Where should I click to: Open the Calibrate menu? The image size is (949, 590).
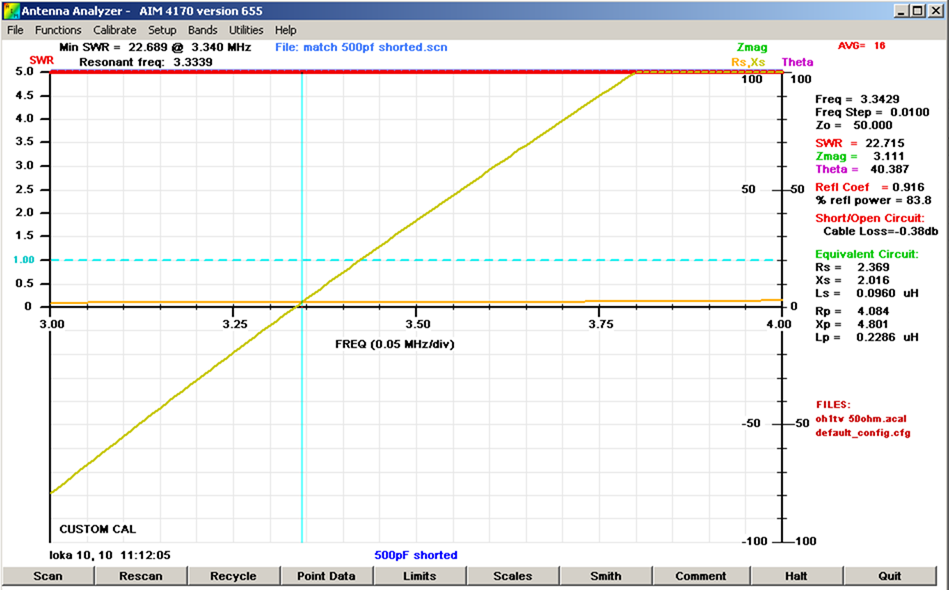coord(114,30)
